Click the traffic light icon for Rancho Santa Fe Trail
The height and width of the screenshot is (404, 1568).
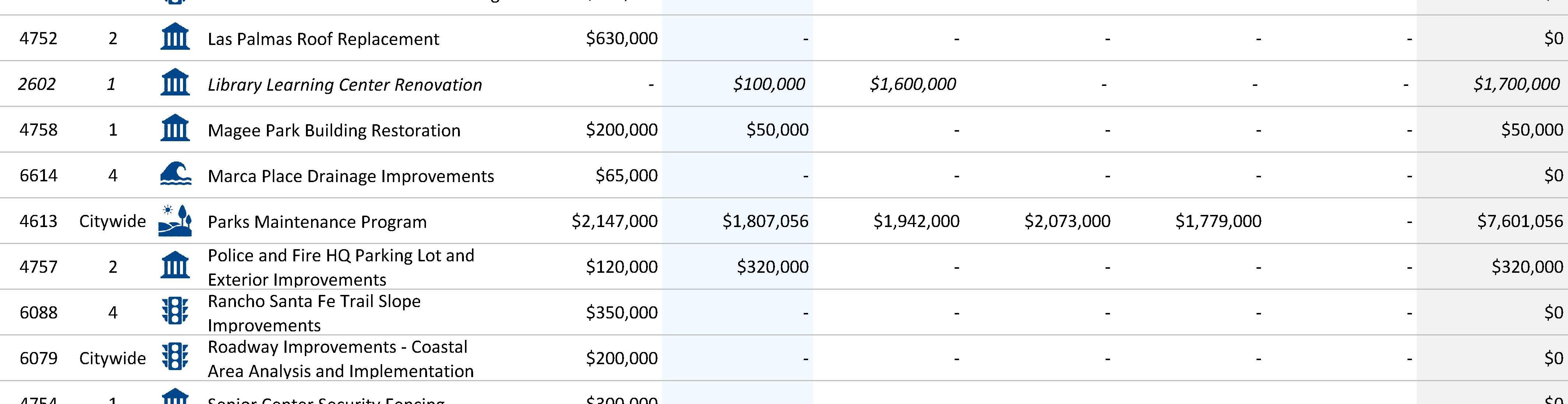pos(175,311)
